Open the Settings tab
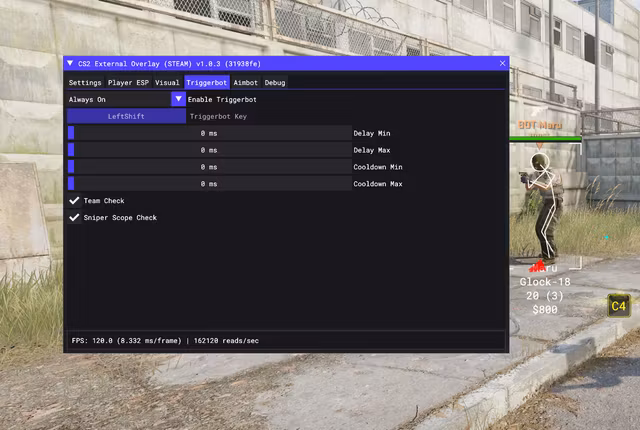 (85, 82)
